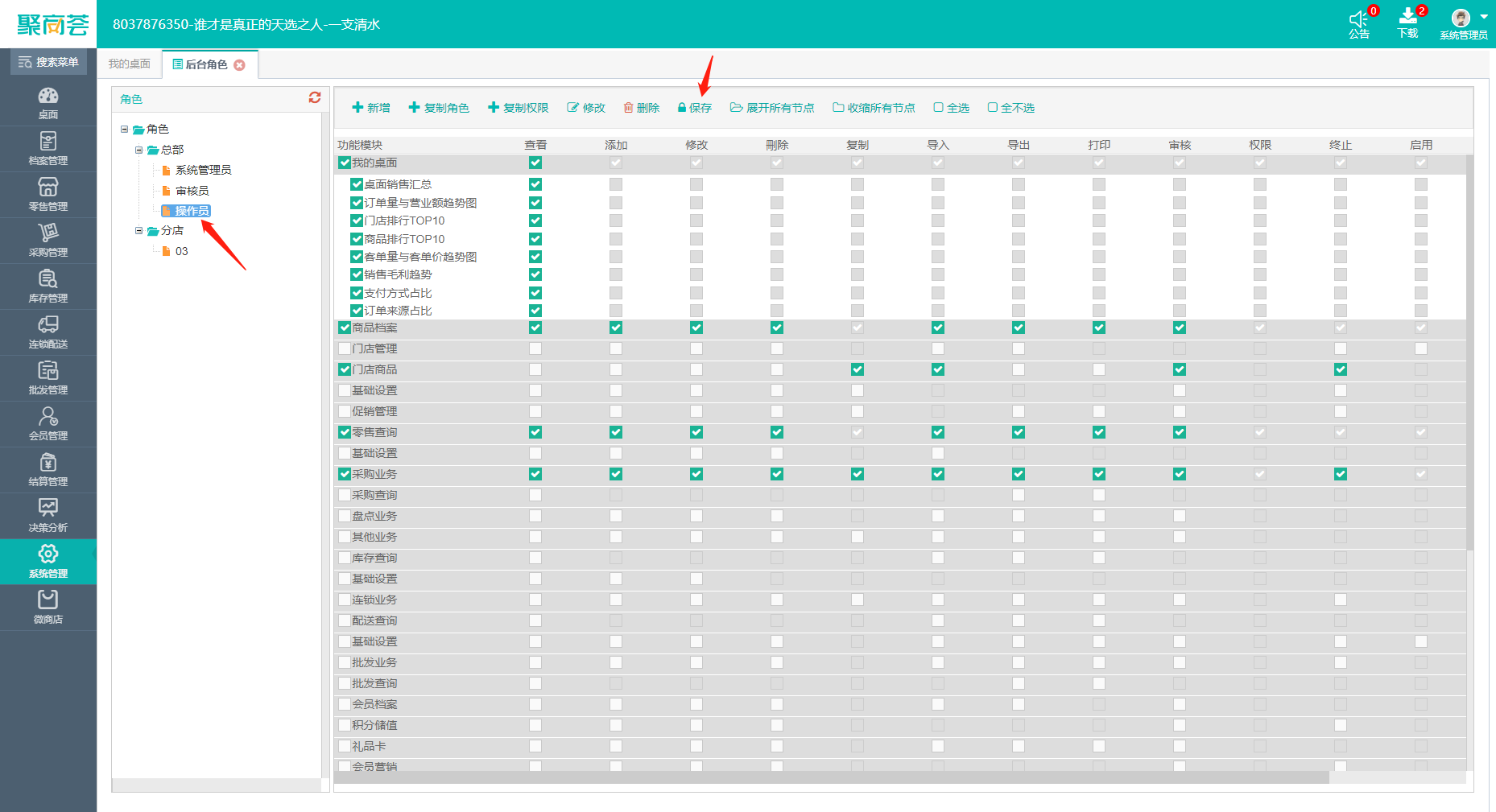Click the 新增 toolbar button
Viewport: 1496px width, 812px height.
(371, 108)
